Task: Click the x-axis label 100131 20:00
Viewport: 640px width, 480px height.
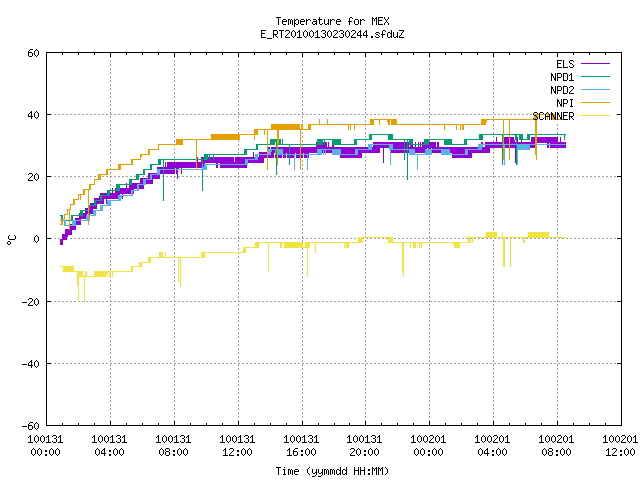Action: click(x=364, y=446)
